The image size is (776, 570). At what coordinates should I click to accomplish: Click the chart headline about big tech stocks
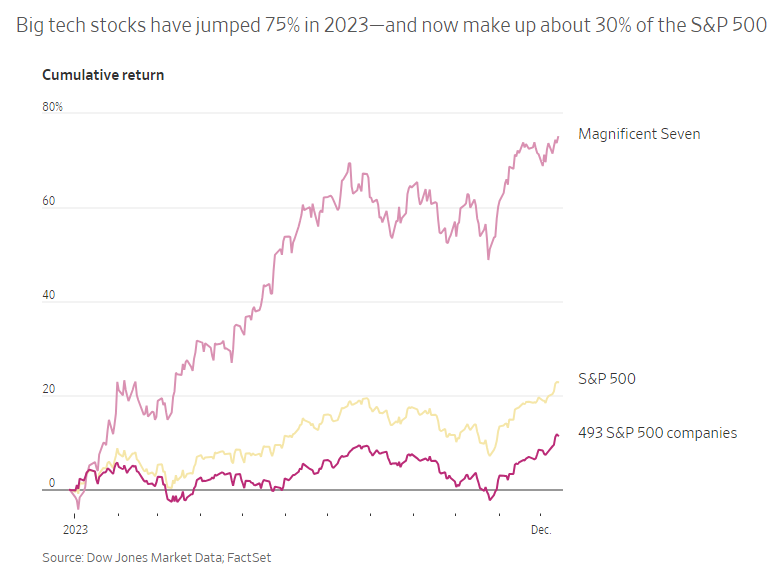point(391,25)
